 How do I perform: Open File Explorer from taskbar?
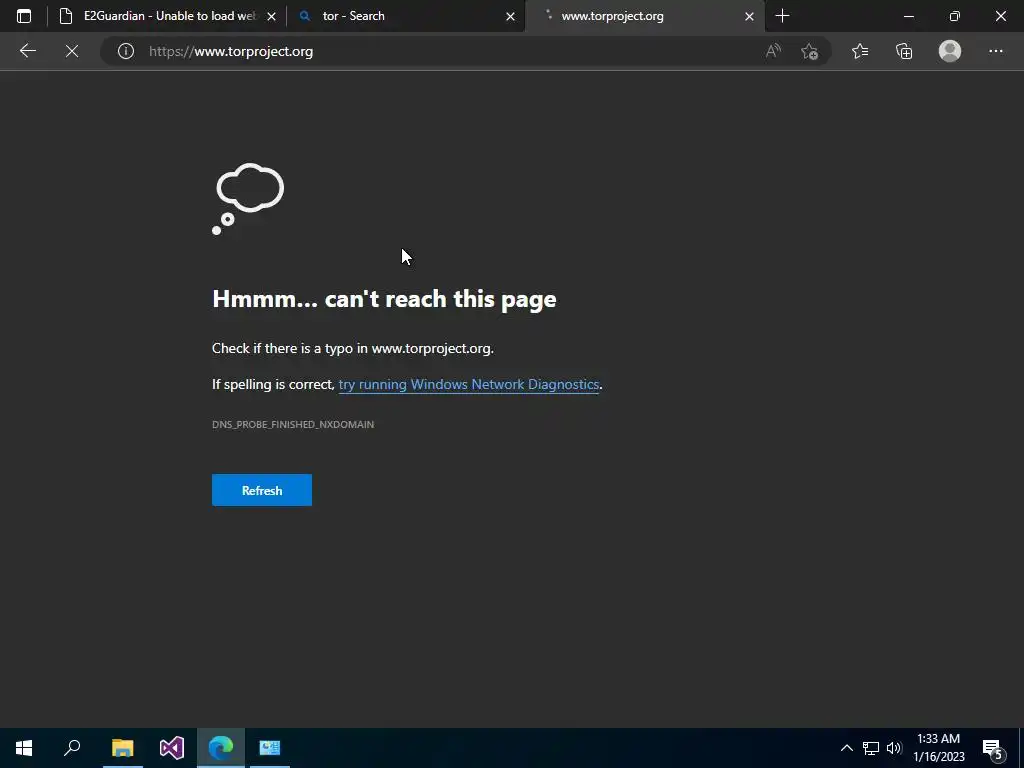tap(122, 748)
